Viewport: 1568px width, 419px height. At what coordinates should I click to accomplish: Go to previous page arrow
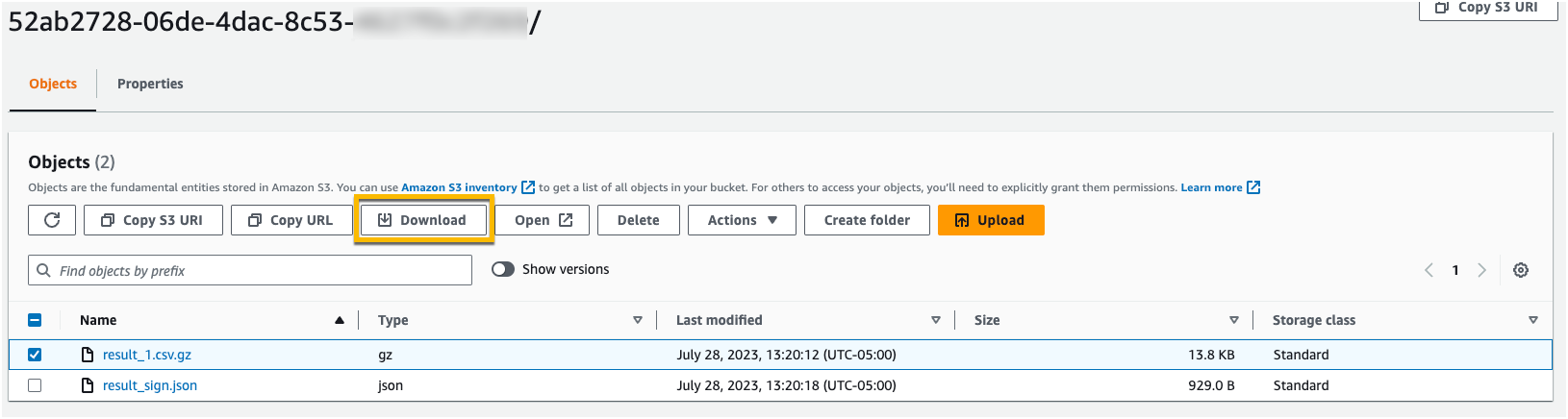(x=1429, y=270)
